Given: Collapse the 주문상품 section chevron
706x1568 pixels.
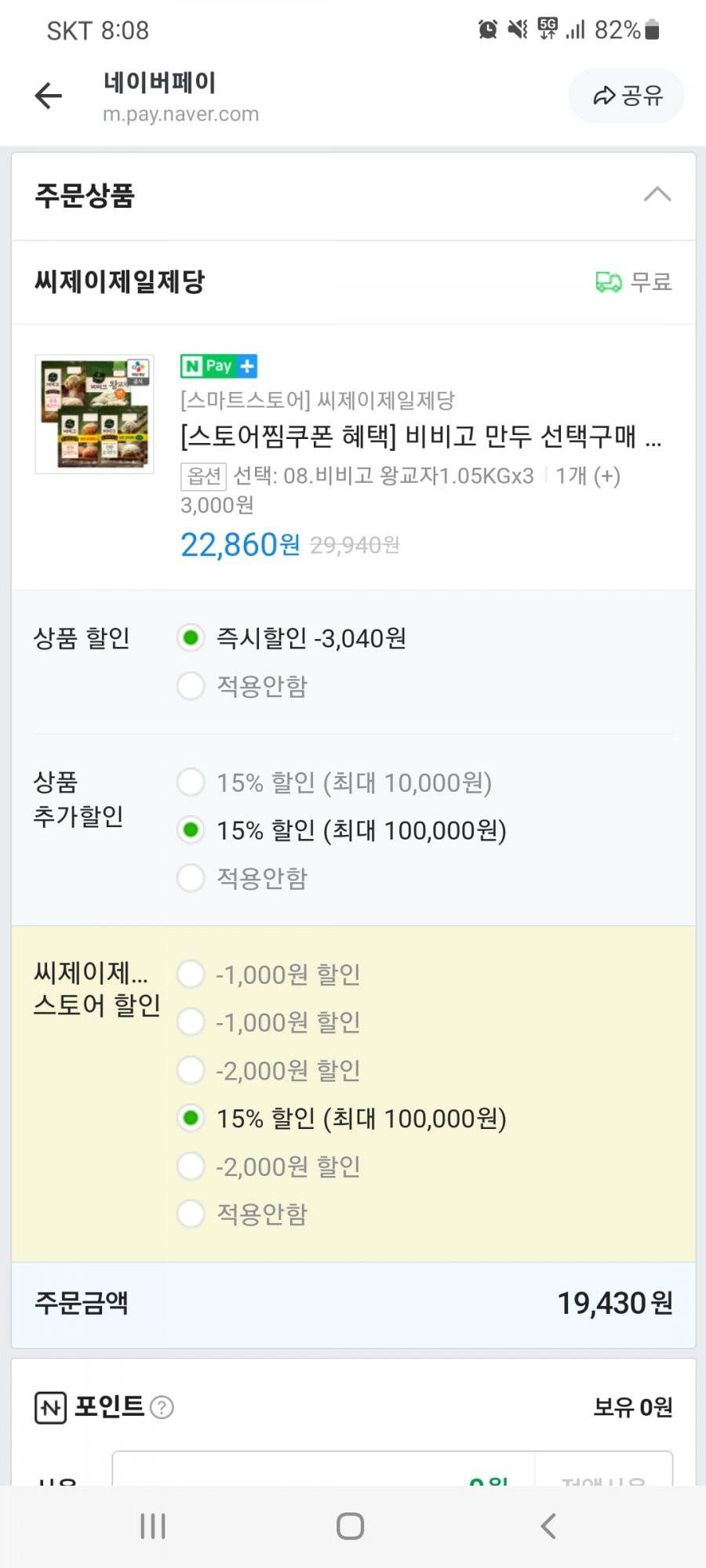Looking at the screenshot, I should click(657, 194).
